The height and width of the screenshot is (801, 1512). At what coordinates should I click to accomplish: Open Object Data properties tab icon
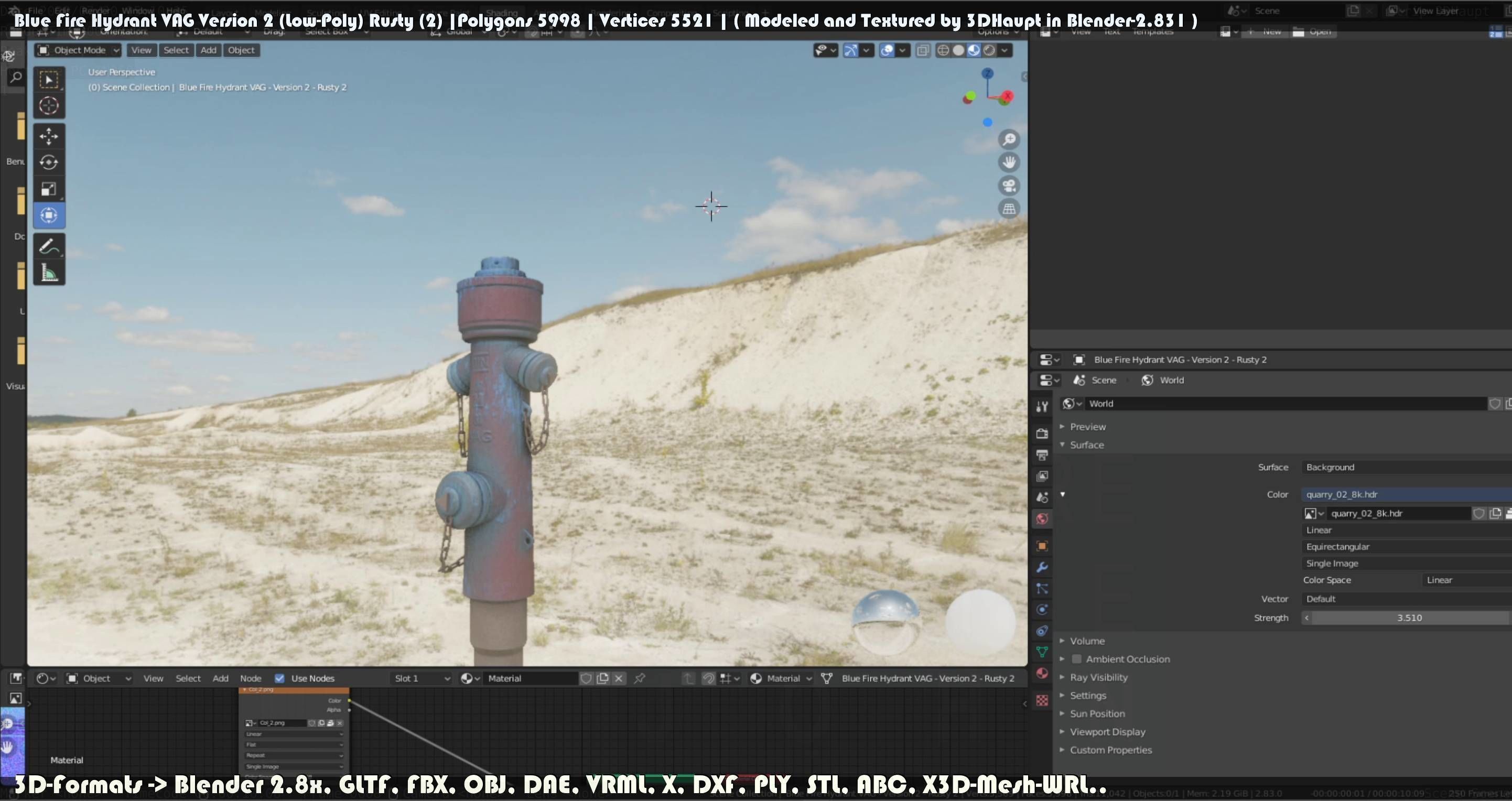click(x=1042, y=652)
